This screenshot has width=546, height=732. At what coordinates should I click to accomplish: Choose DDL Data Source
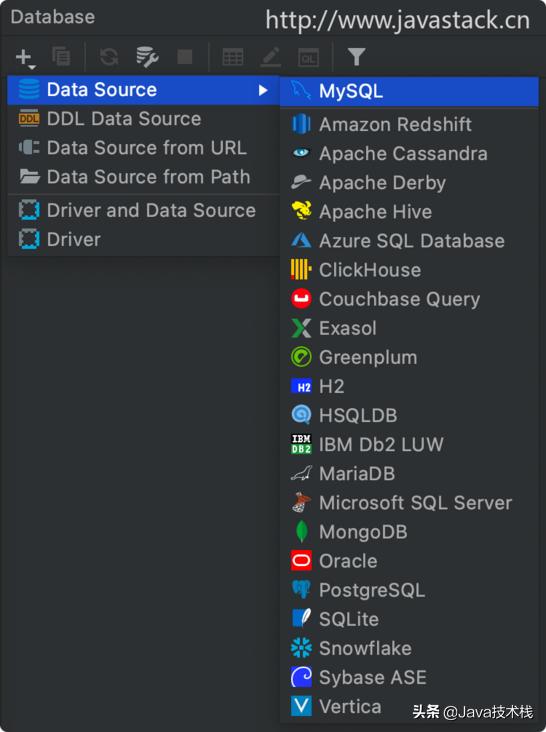click(x=143, y=119)
